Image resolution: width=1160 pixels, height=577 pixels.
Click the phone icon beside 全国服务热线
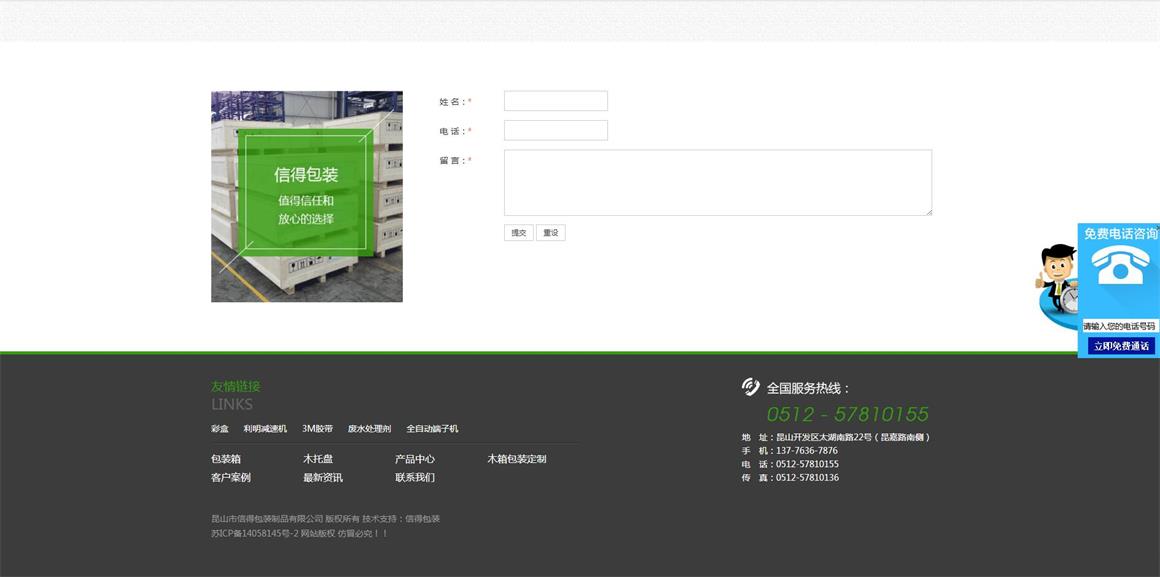749,385
